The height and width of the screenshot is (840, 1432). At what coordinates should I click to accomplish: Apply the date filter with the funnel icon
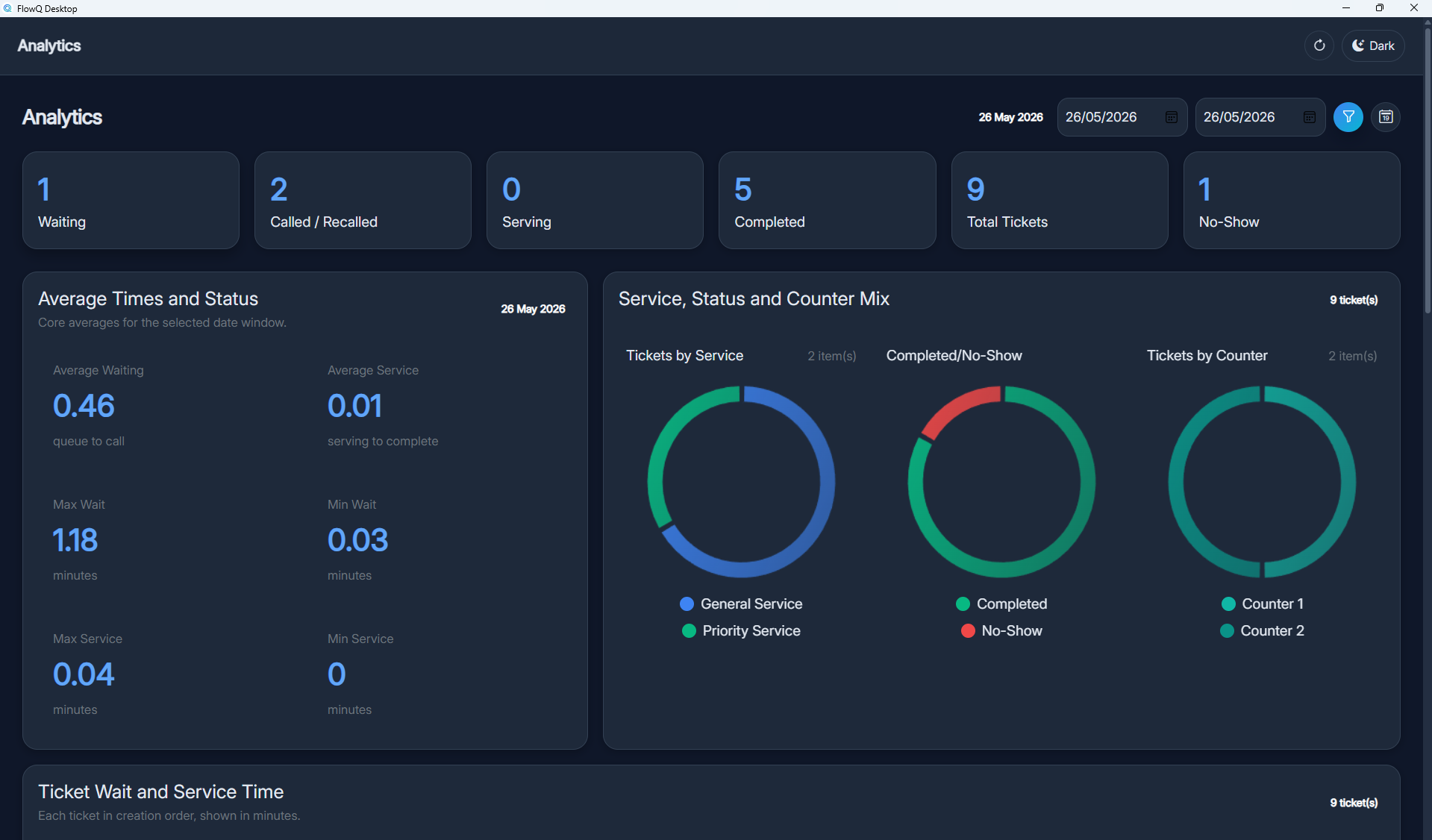1348,117
